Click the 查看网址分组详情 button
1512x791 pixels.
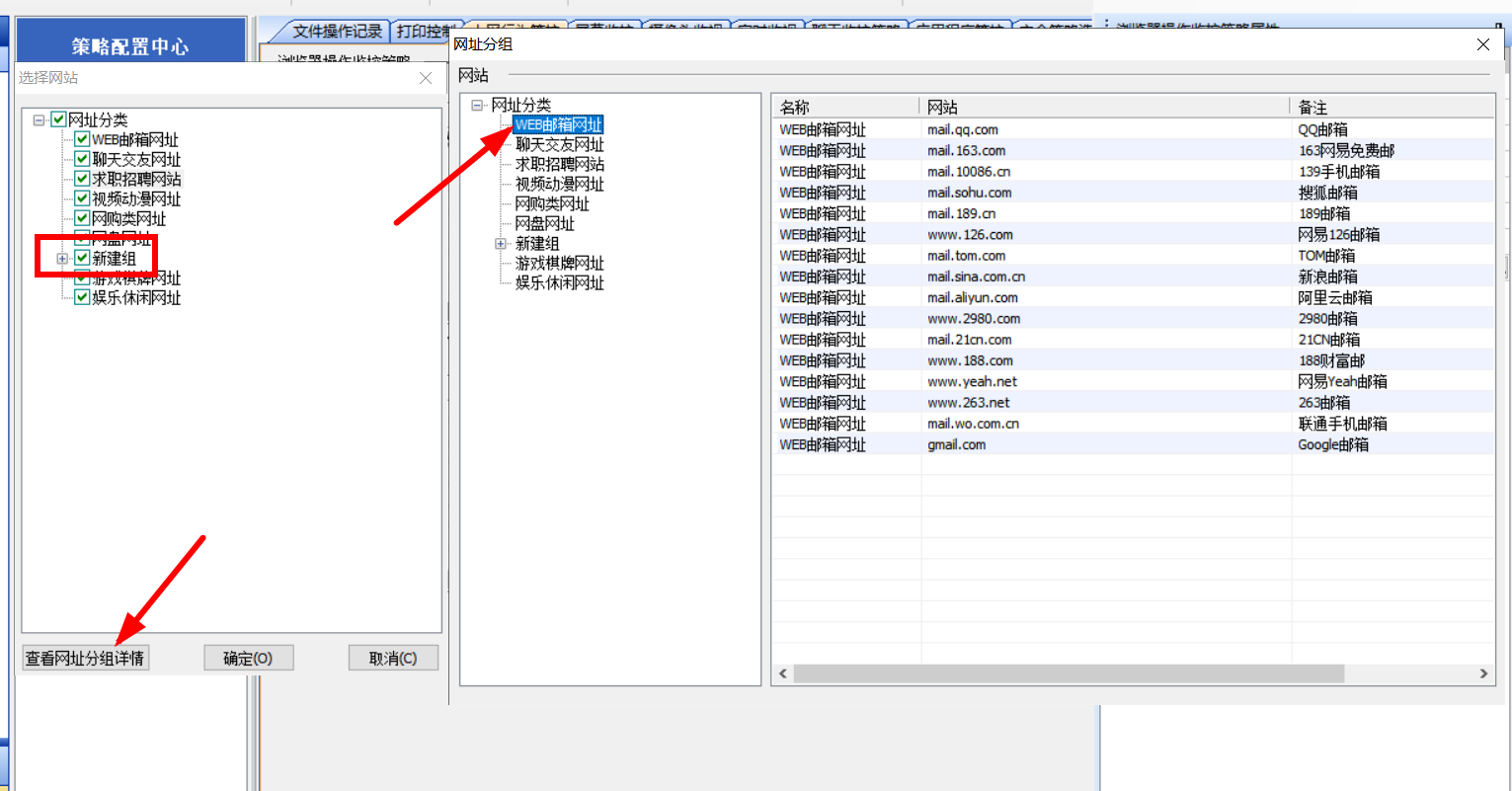(x=85, y=658)
